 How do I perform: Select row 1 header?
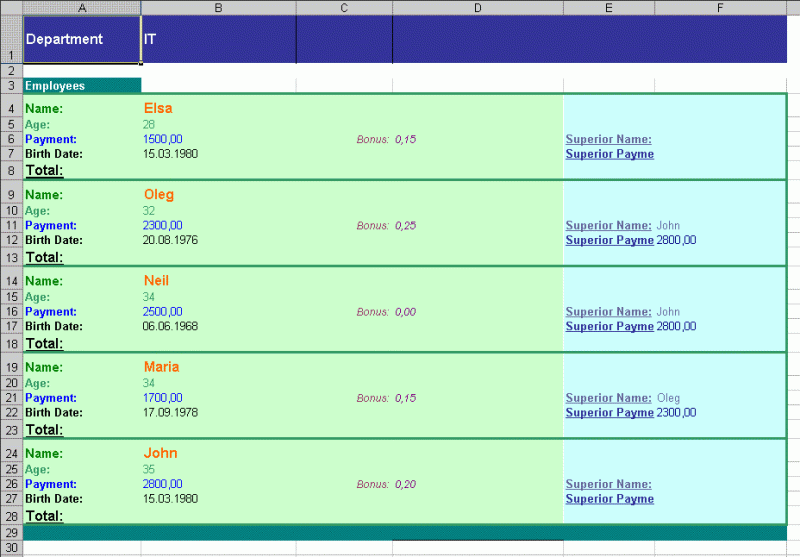click(11, 39)
